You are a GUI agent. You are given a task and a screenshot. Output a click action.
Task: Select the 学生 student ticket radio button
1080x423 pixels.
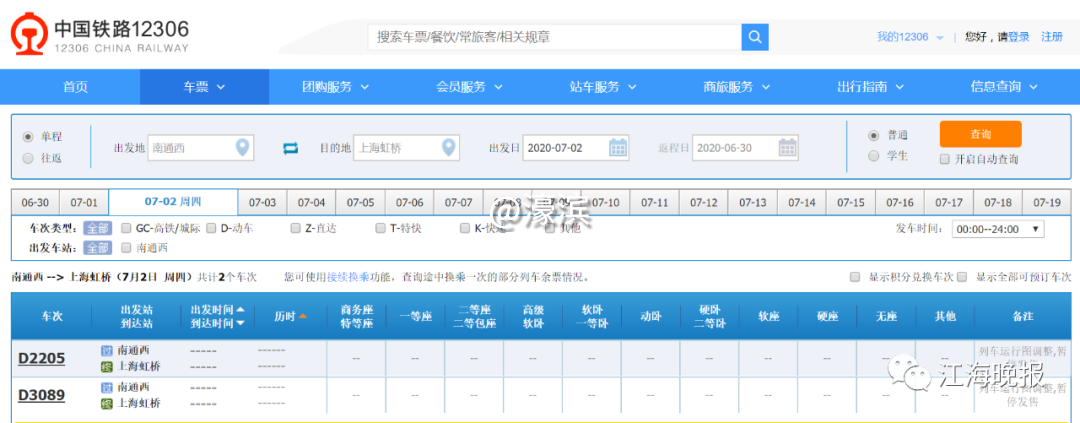(874, 156)
